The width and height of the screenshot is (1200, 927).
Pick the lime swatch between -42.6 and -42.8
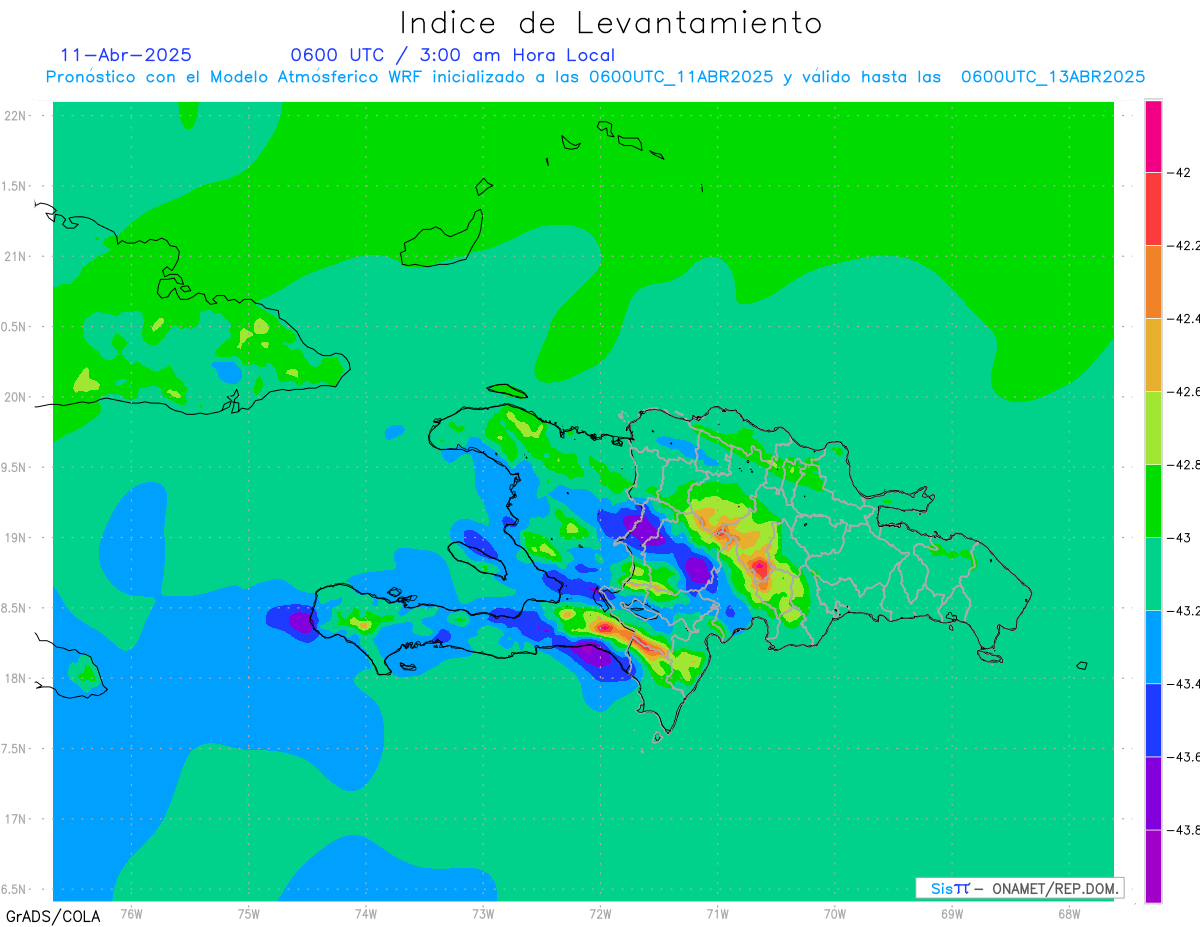tap(1153, 428)
